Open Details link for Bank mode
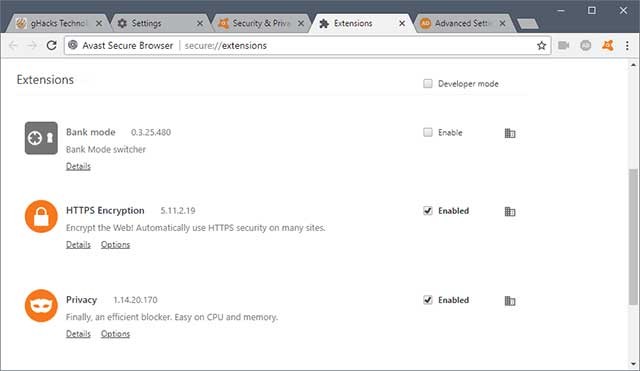This screenshot has width=640, height=371. (x=78, y=166)
